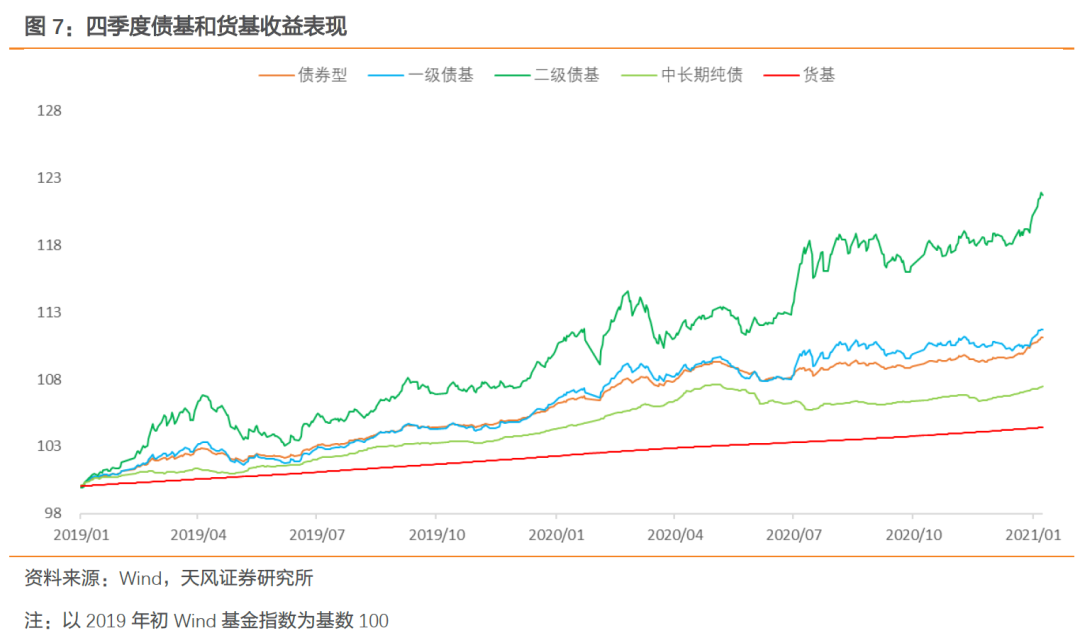Click the y-axis value 103
The width and height of the screenshot is (1080, 633).
click(x=49, y=446)
